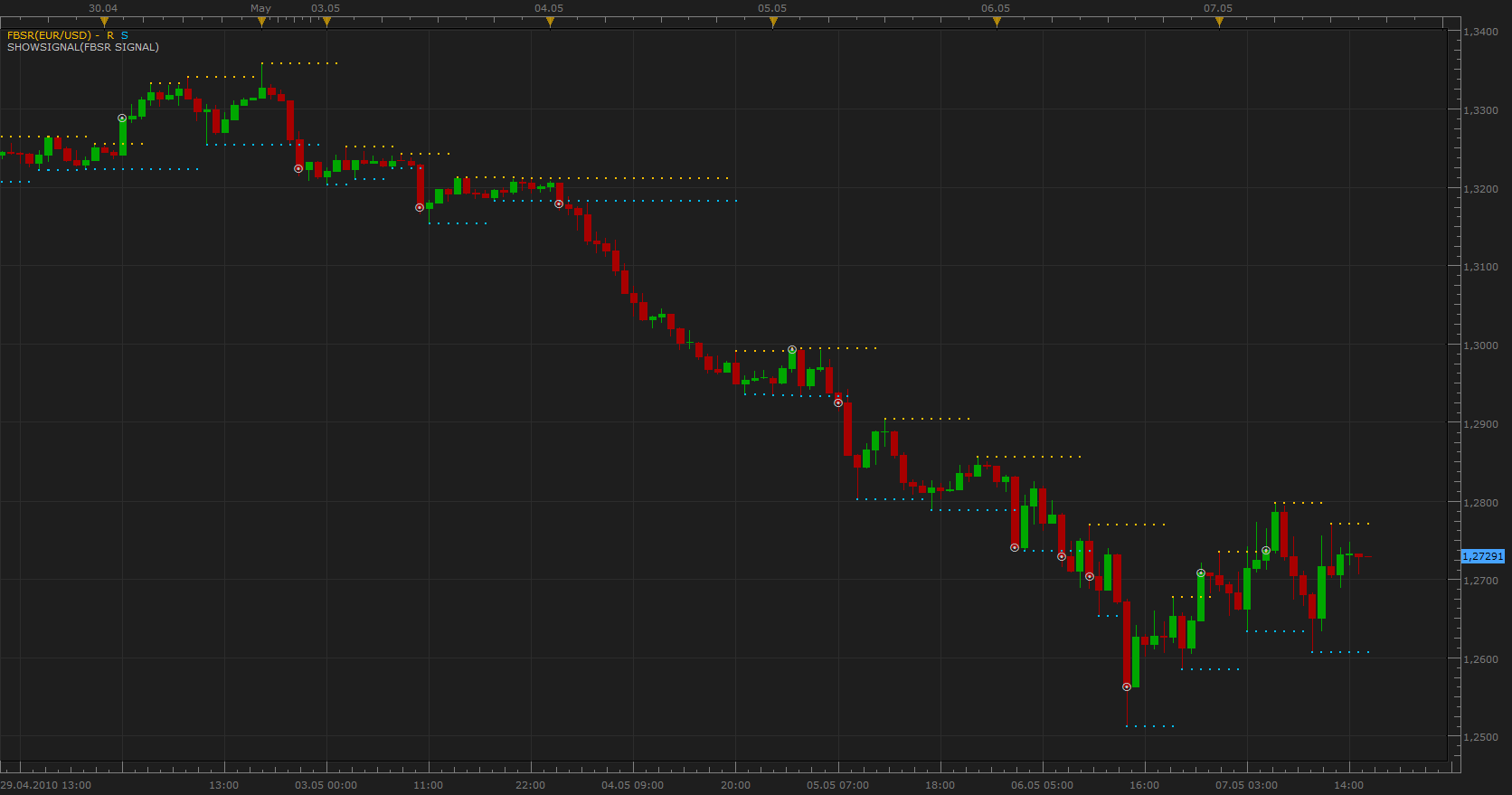The width and height of the screenshot is (1512, 795).
Task: Click the 22:00 time axis label
Action: pos(531,785)
